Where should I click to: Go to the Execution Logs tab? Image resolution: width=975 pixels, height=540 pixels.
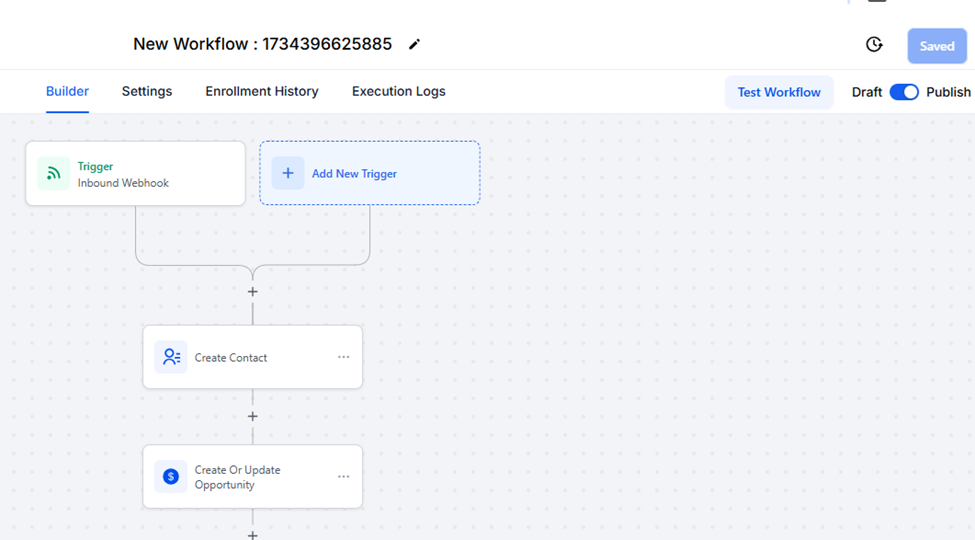(x=398, y=91)
